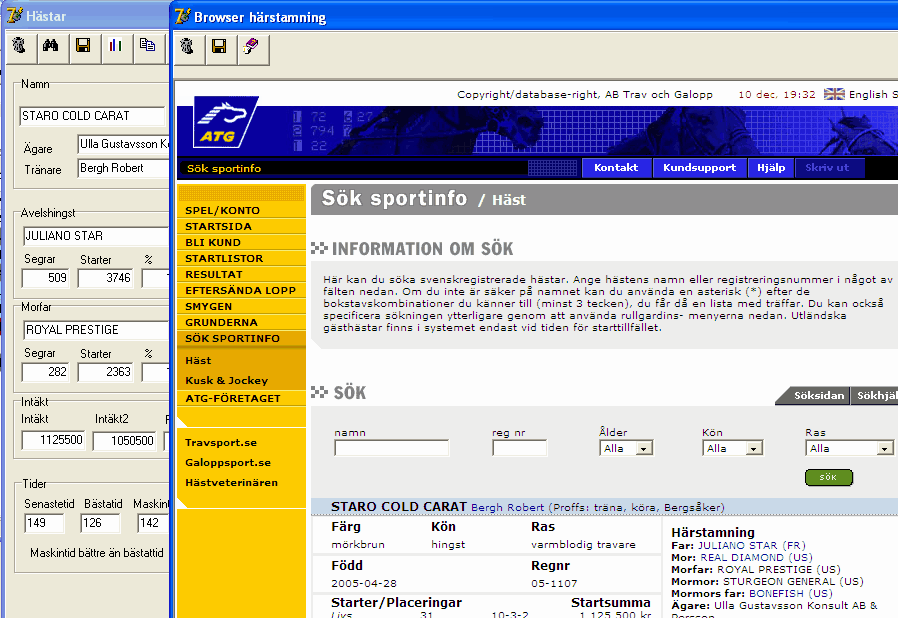898x618 pixels.
Task: Click the Segrar field showing 282
Action: (45, 372)
